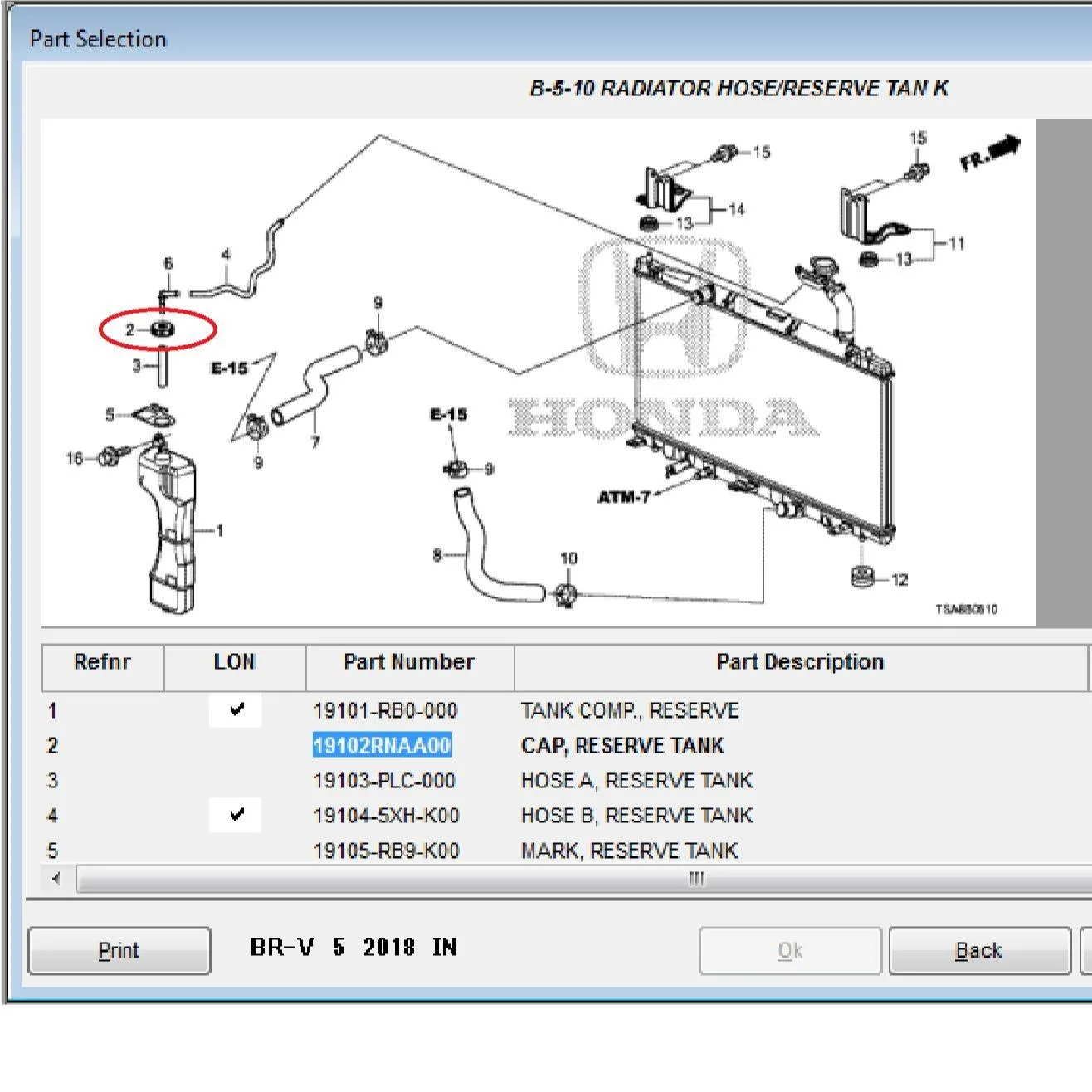Click the upper radiator hose 7 drawing
Image resolution: width=1092 pixels, height=1092 pixels.
point(315,388)
